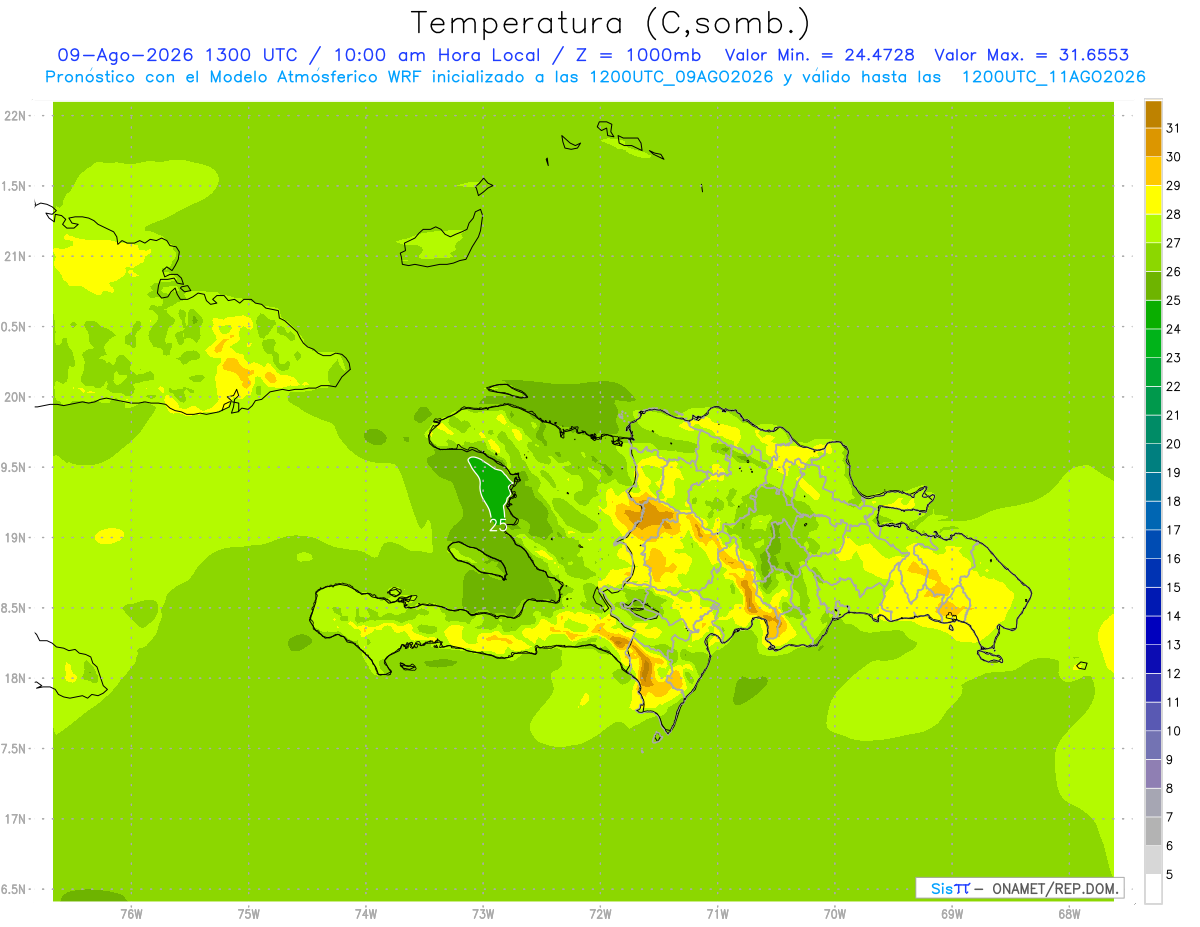1200x927 pixels.
Task: Click the white swatch below colorbar label 5
Action: (x=1154, y=889)
